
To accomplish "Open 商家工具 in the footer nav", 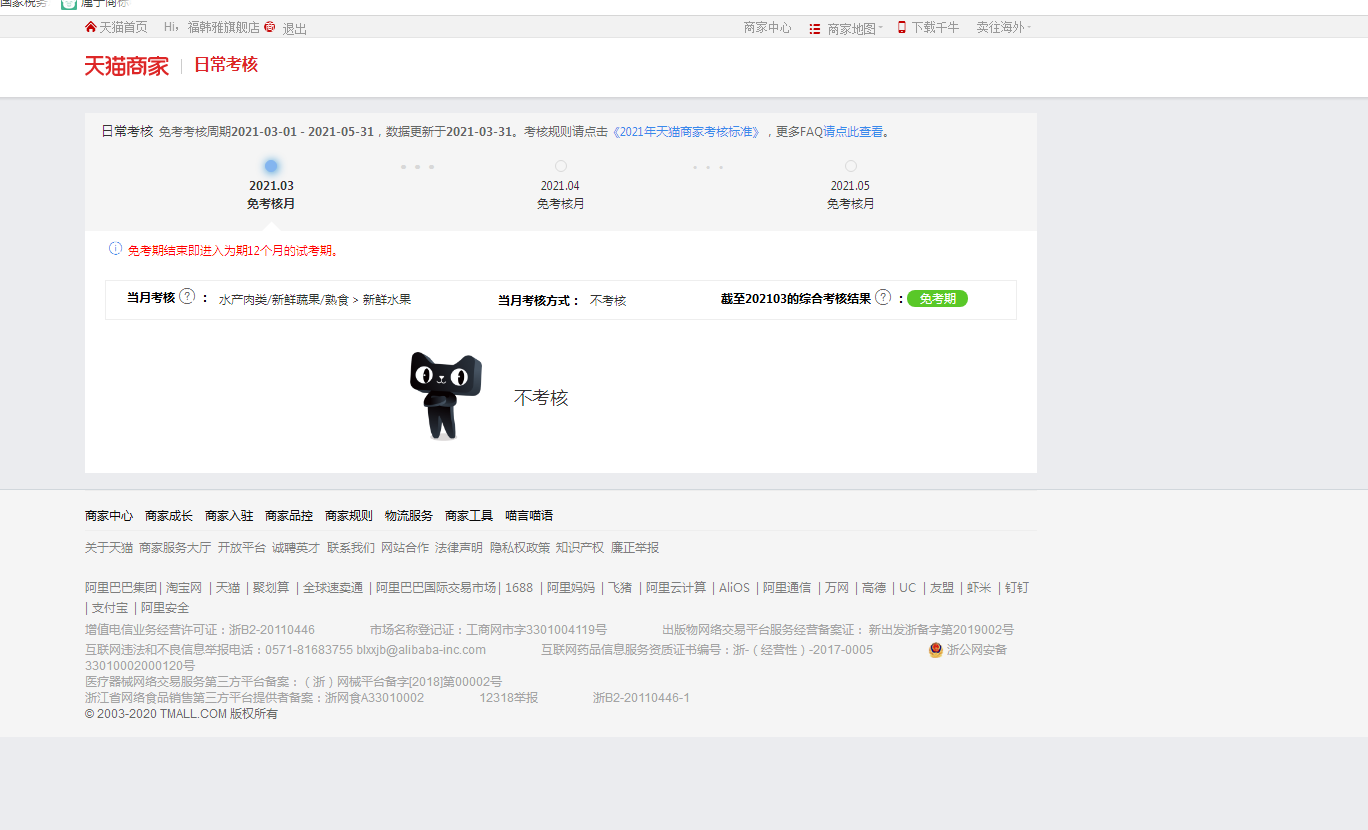I will (469, 516).
